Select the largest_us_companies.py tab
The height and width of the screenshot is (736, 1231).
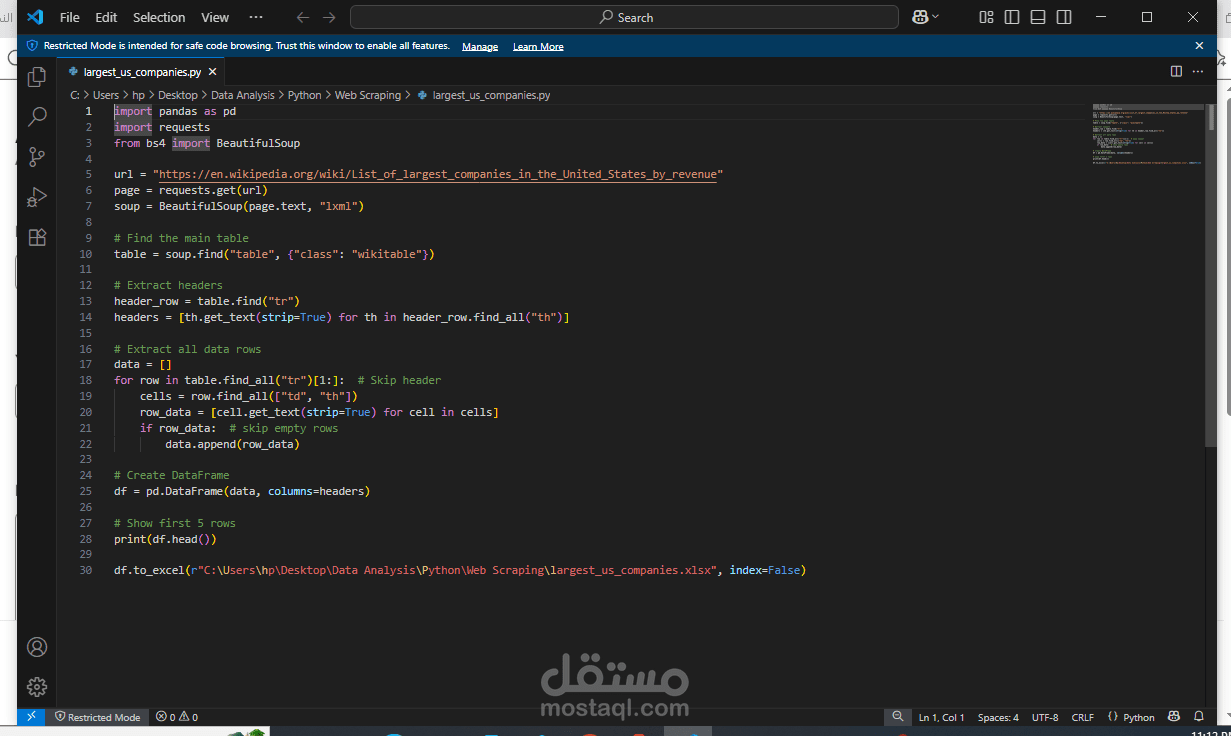[142, 72]
